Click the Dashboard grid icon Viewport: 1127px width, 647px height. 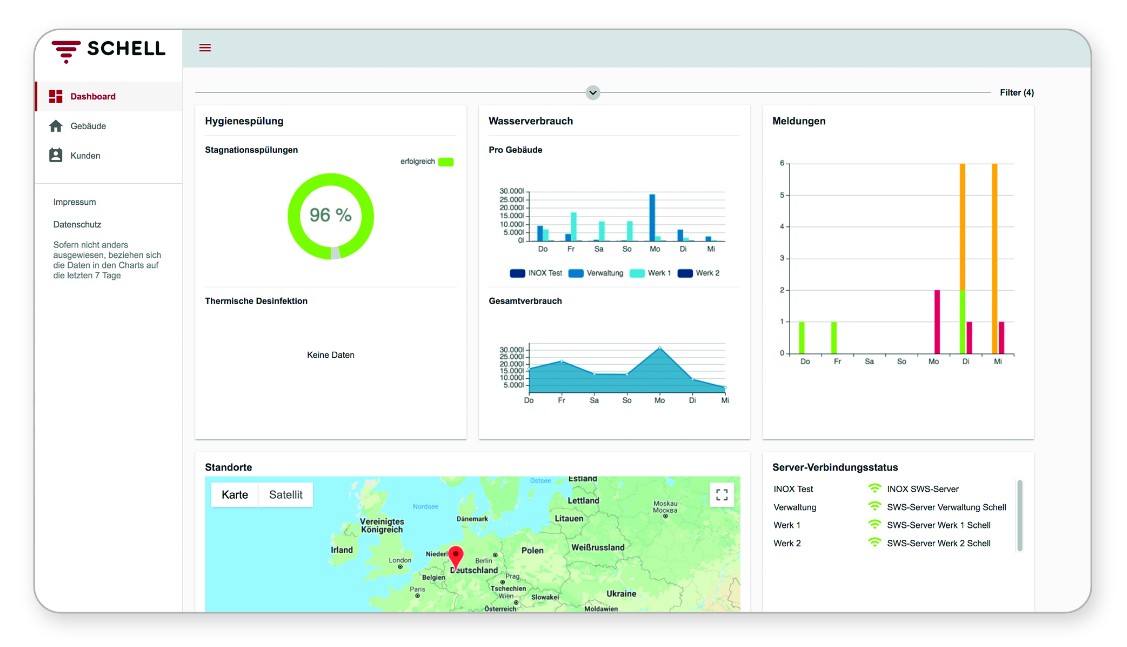[55, 96]
